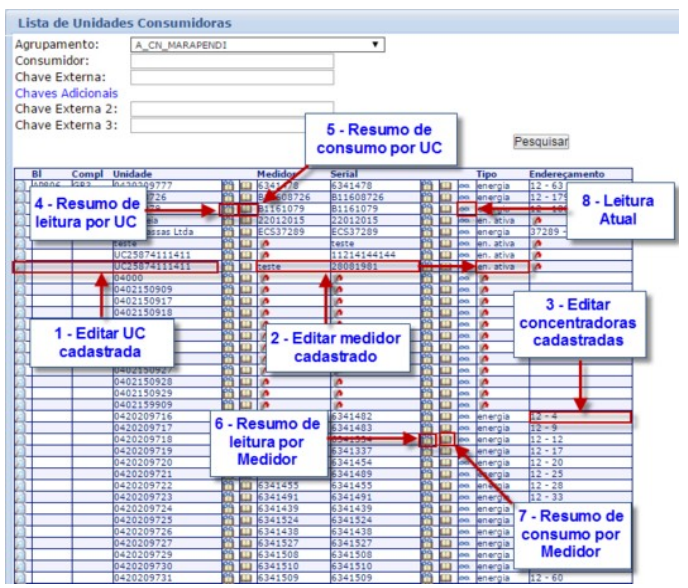The image size is (688, 588).
Task: Click meter reading summary icon for serial 6341524
Action: (x=427, y=519)
